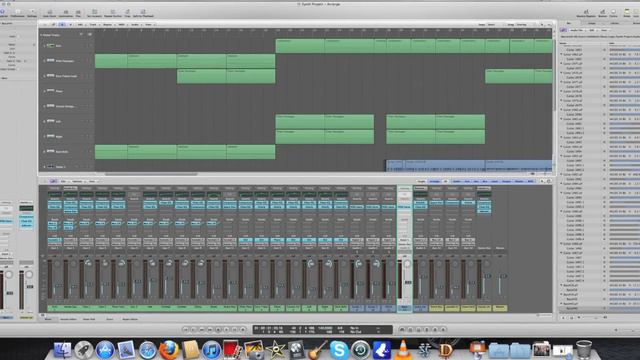Toggle the Loop checkbox in region inspector
The height and width of the screenshot is (360, 640).
pos(18,36)
